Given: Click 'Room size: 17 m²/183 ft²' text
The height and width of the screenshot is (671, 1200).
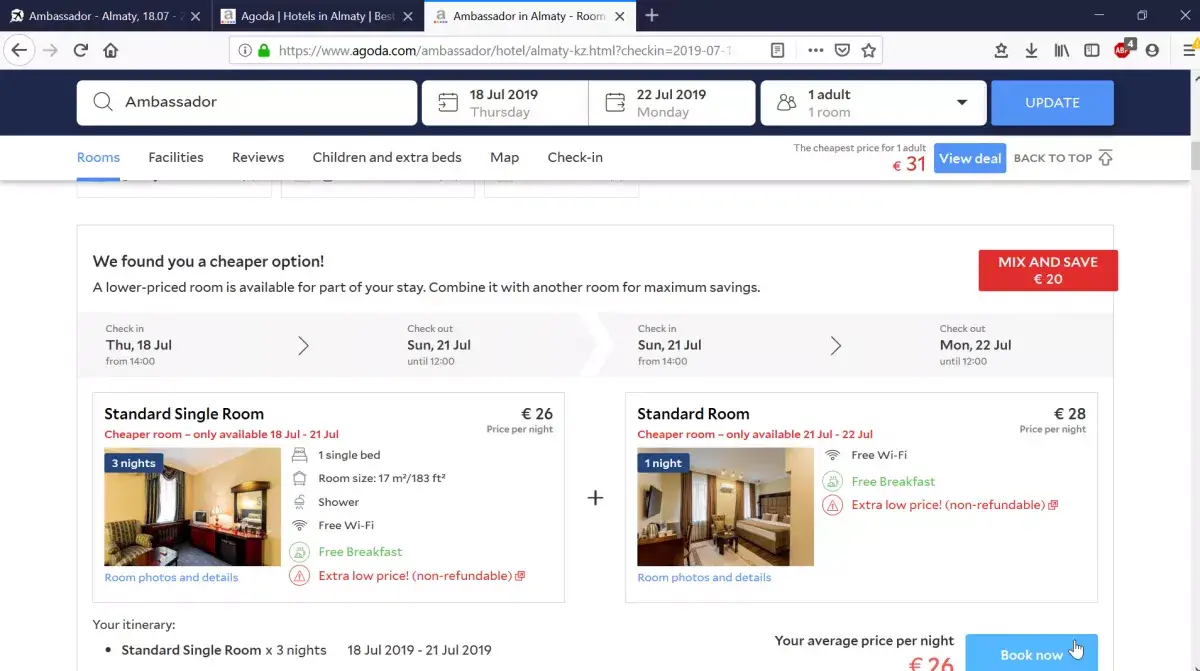Looking at the screenshot, I should click(x=382, y=478).
